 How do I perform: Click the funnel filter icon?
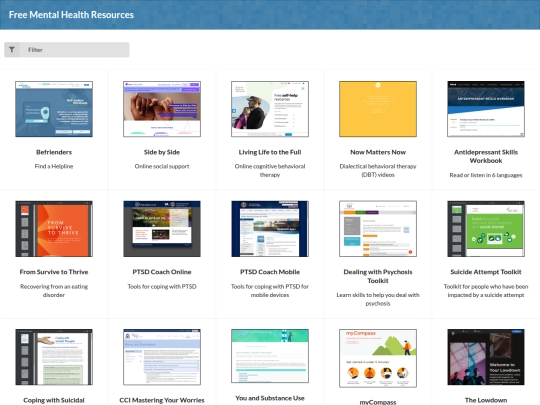tap(12, 50)
